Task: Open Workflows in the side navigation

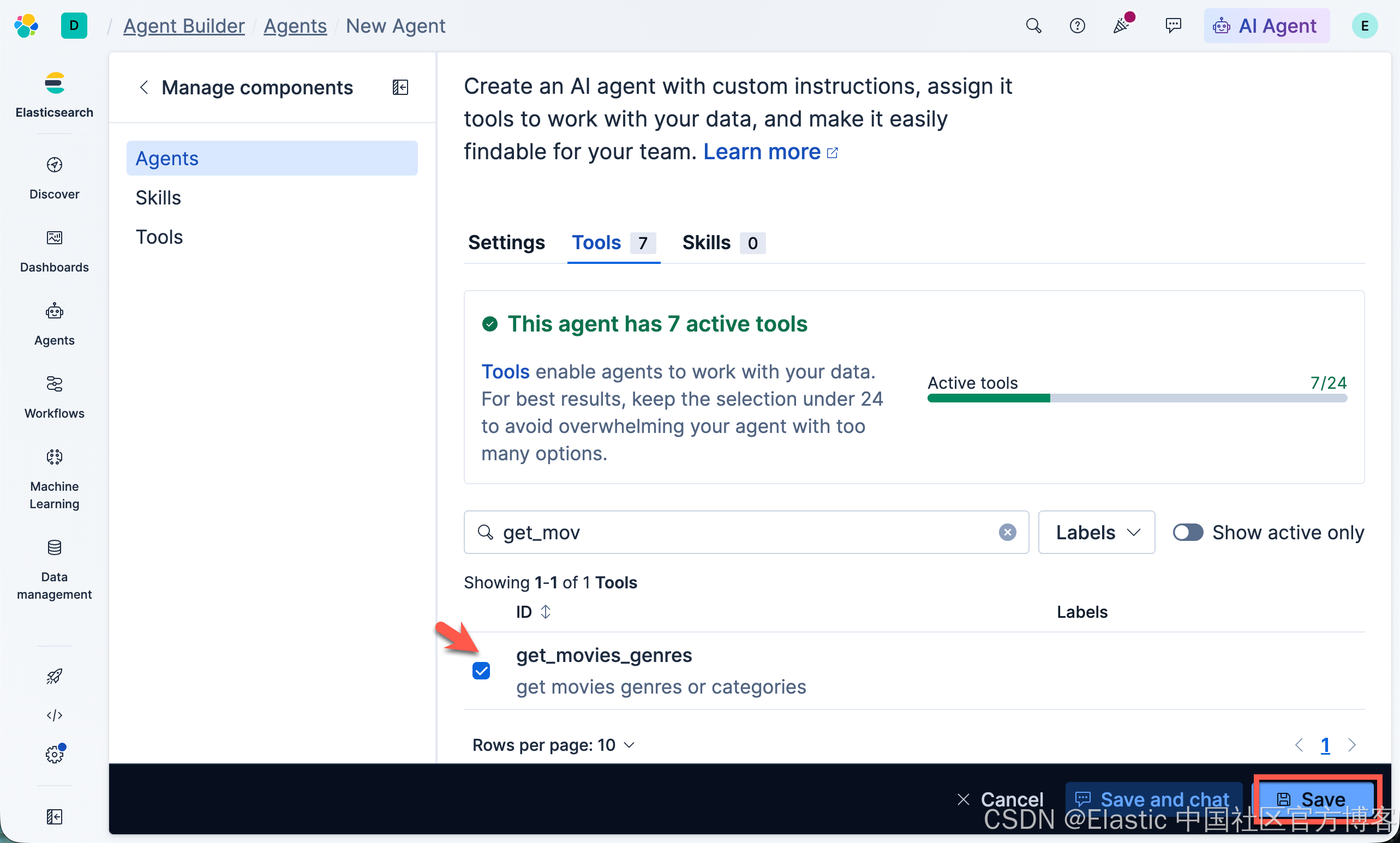Action: [x=55, y=398]
